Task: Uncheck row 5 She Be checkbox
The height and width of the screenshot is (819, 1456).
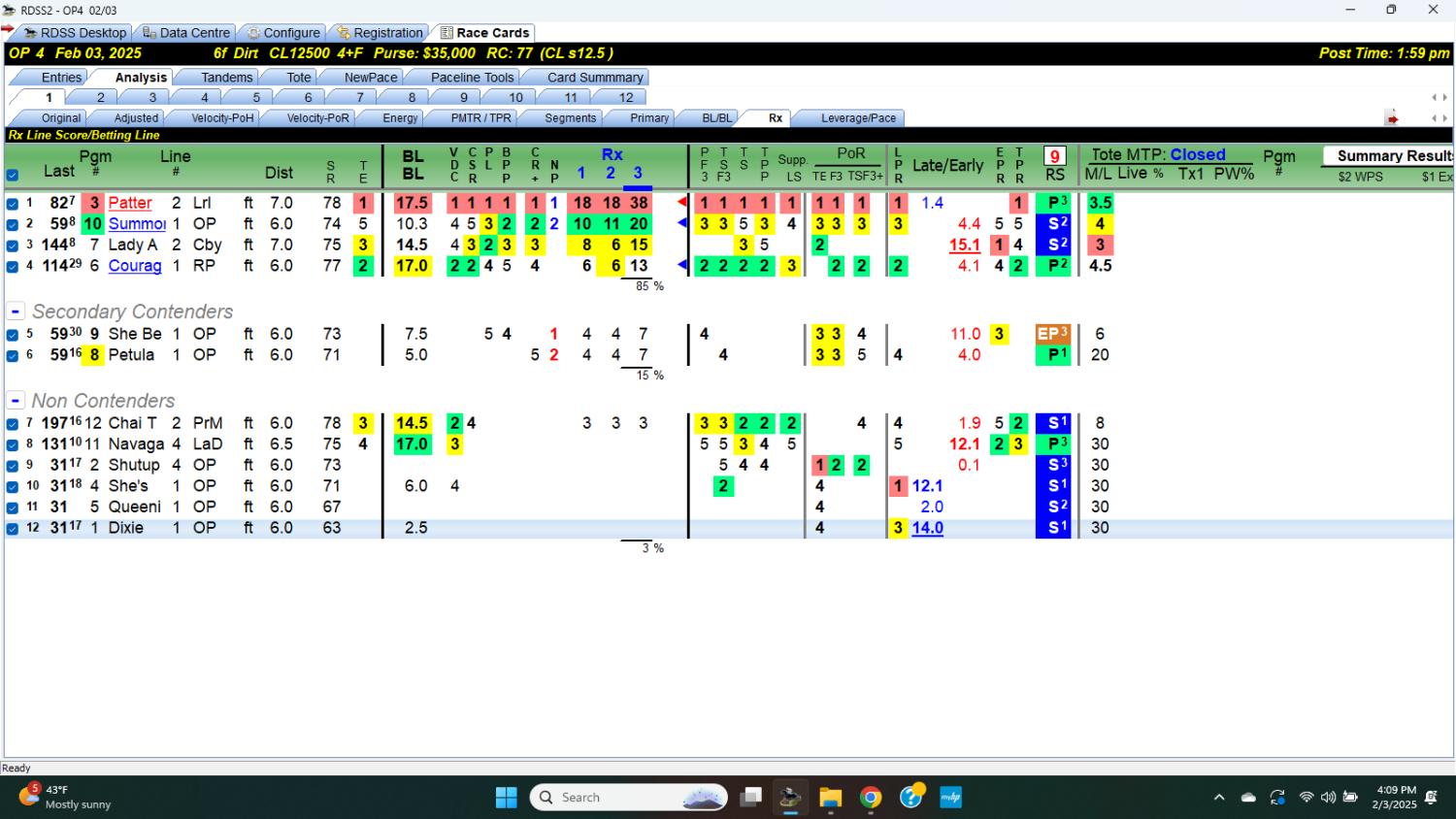Action: 12,335
